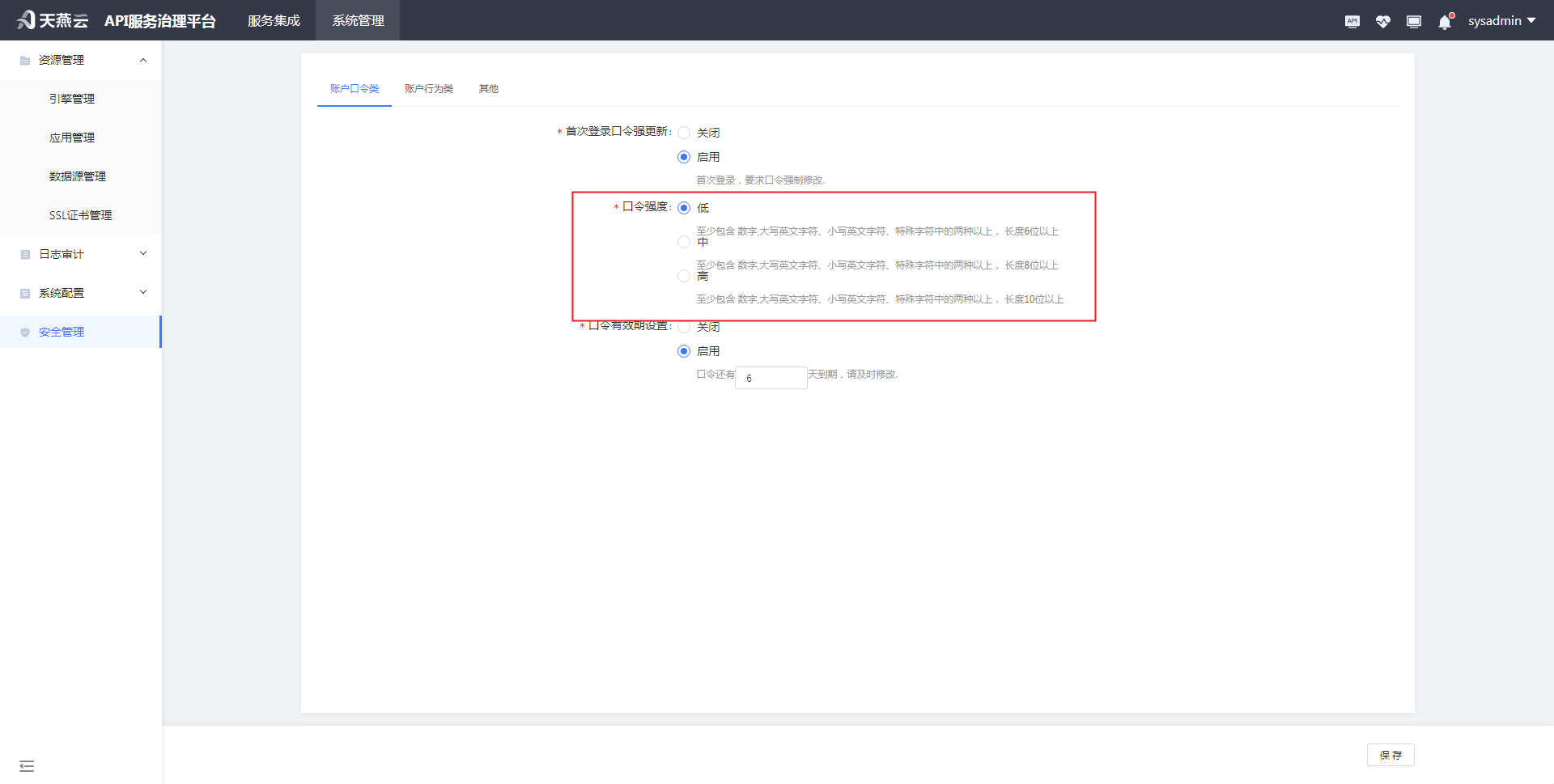1554x784 pixels.
Task: Enable 启用 for 首次登录口令强更新
Action: point(684,156)
